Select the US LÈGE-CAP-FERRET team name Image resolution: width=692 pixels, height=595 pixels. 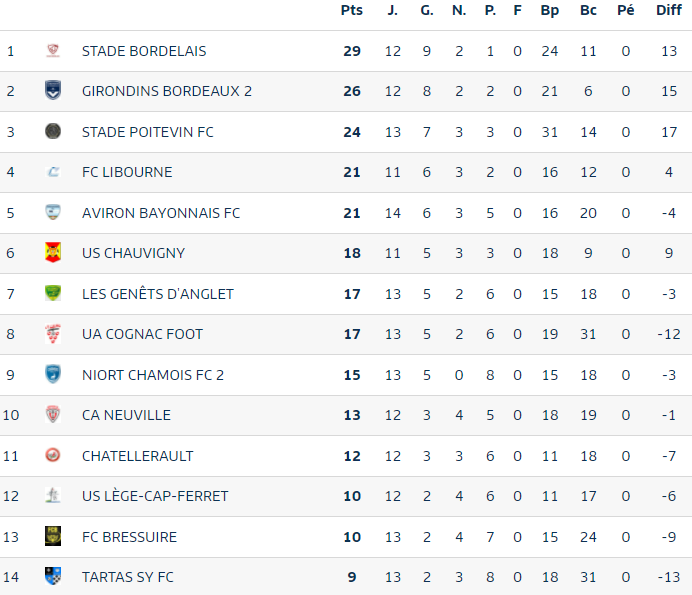(155, 496)
